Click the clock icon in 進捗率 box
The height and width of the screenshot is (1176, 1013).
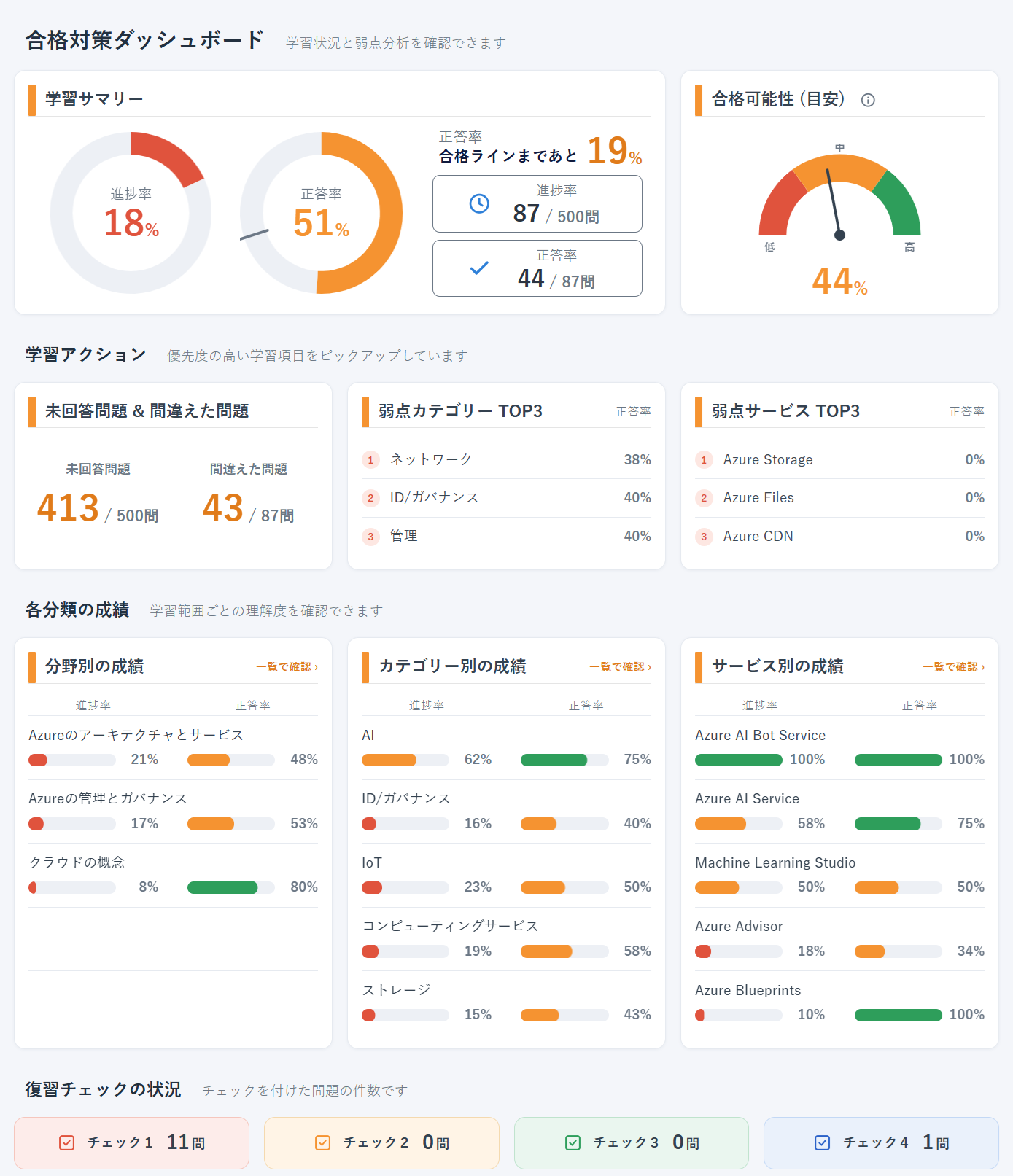point(479,203)
